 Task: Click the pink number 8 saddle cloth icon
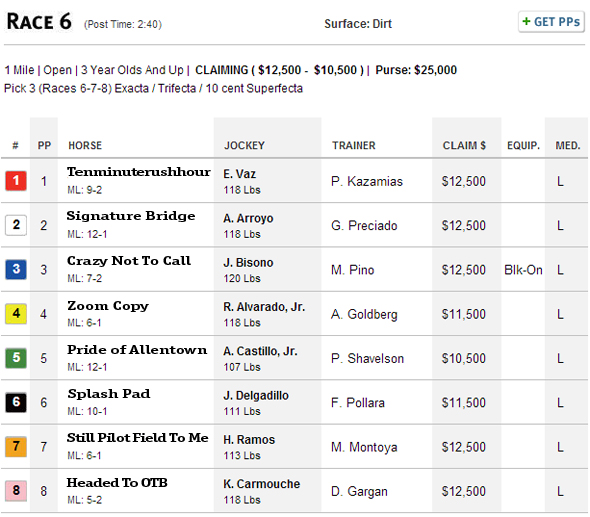[x=16, y=491]
